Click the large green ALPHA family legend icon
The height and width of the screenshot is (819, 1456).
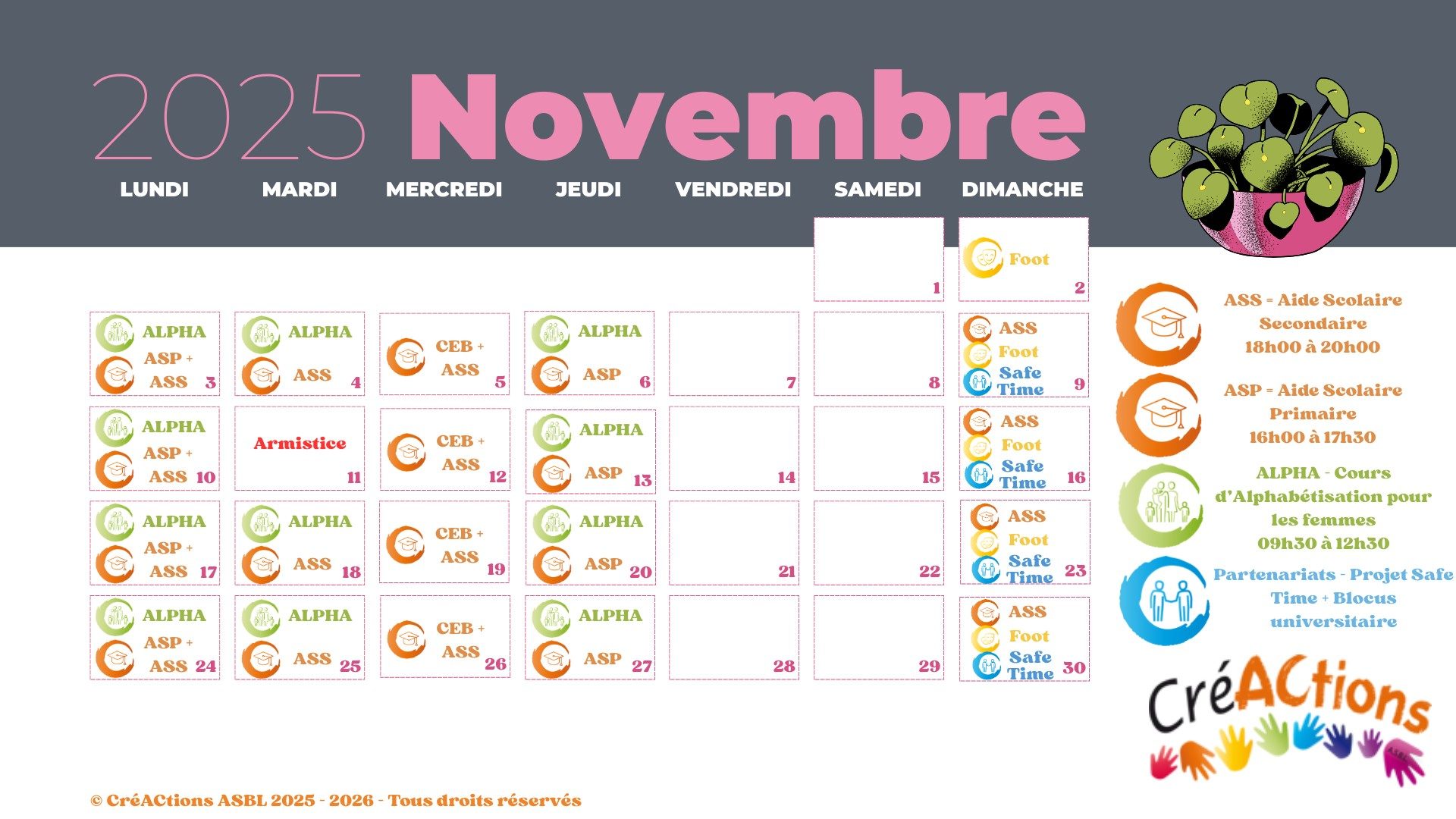1160,506
